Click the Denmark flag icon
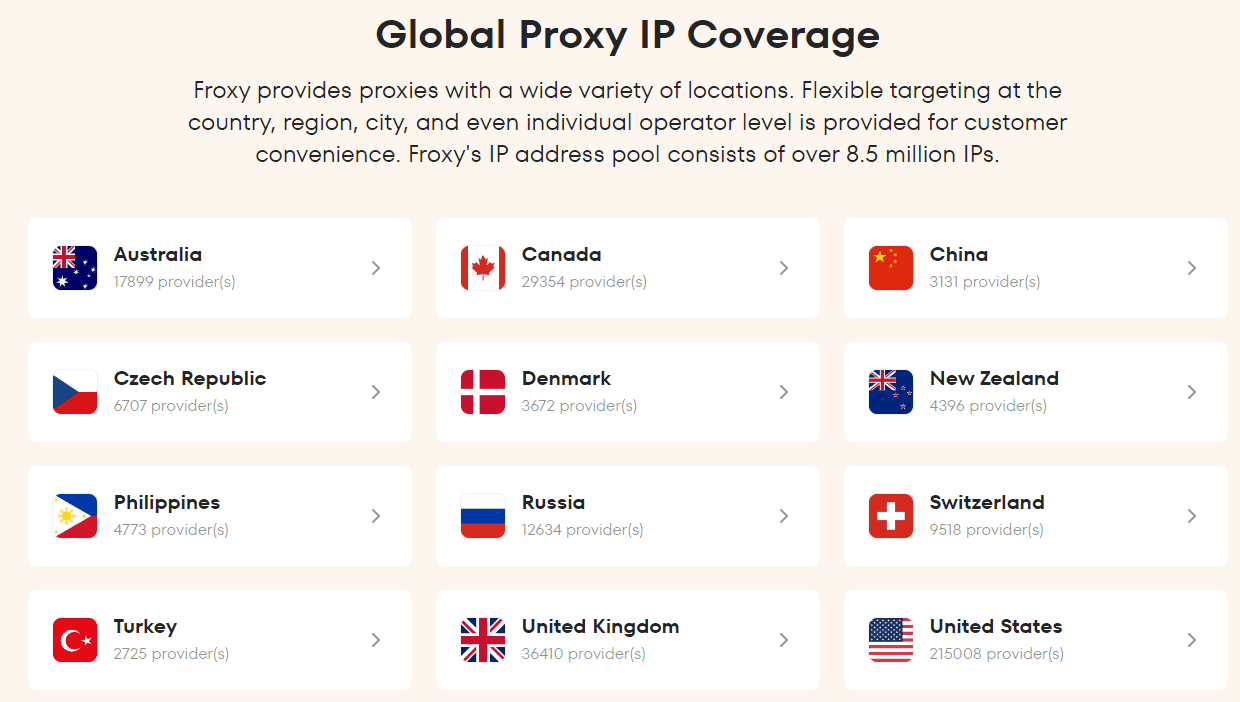 click(483, 392)
